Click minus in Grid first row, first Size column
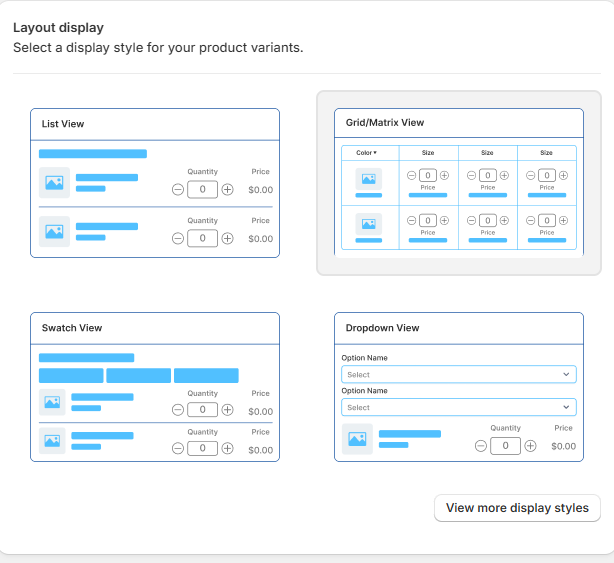Screen dimensions: 614x563 [412, 175]
